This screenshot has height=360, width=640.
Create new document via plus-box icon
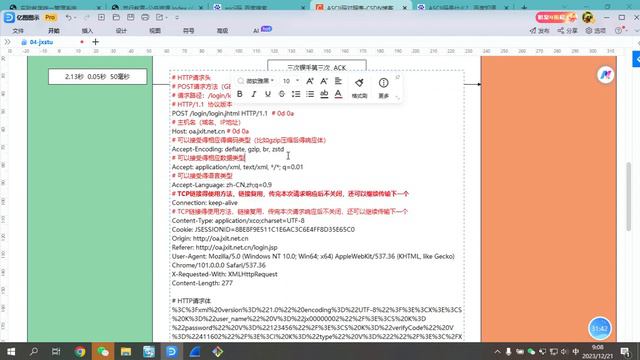pos(101,18)
